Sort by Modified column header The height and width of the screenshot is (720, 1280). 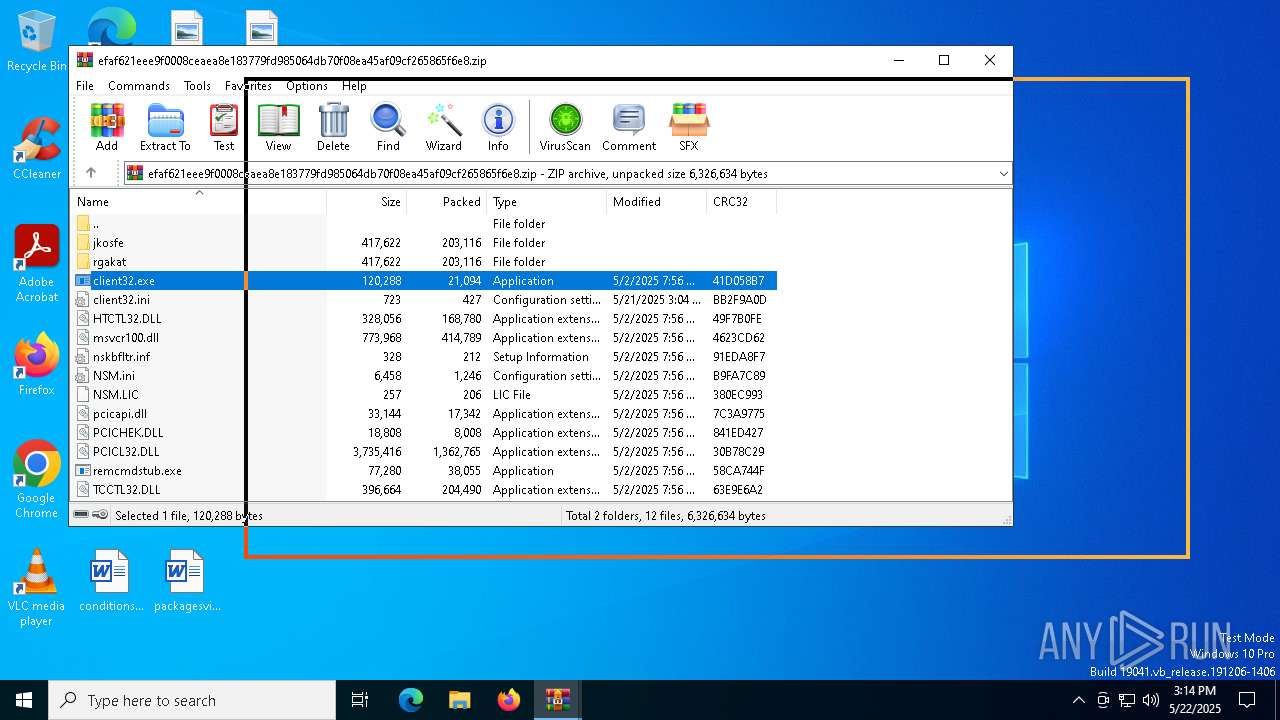pyautogui.click(x=657, y=202)
